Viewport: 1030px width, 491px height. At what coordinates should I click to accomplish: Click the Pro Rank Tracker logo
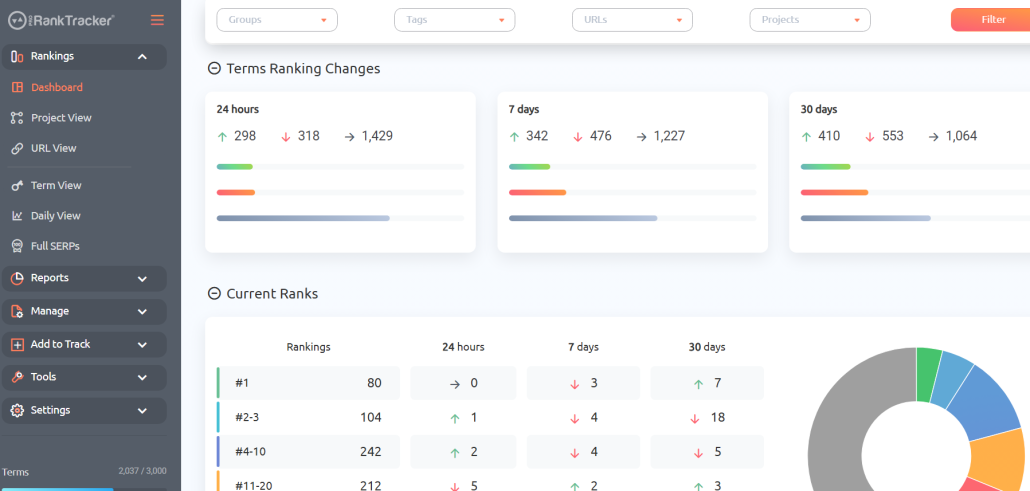pyautogui.click(x=62, y=20)
